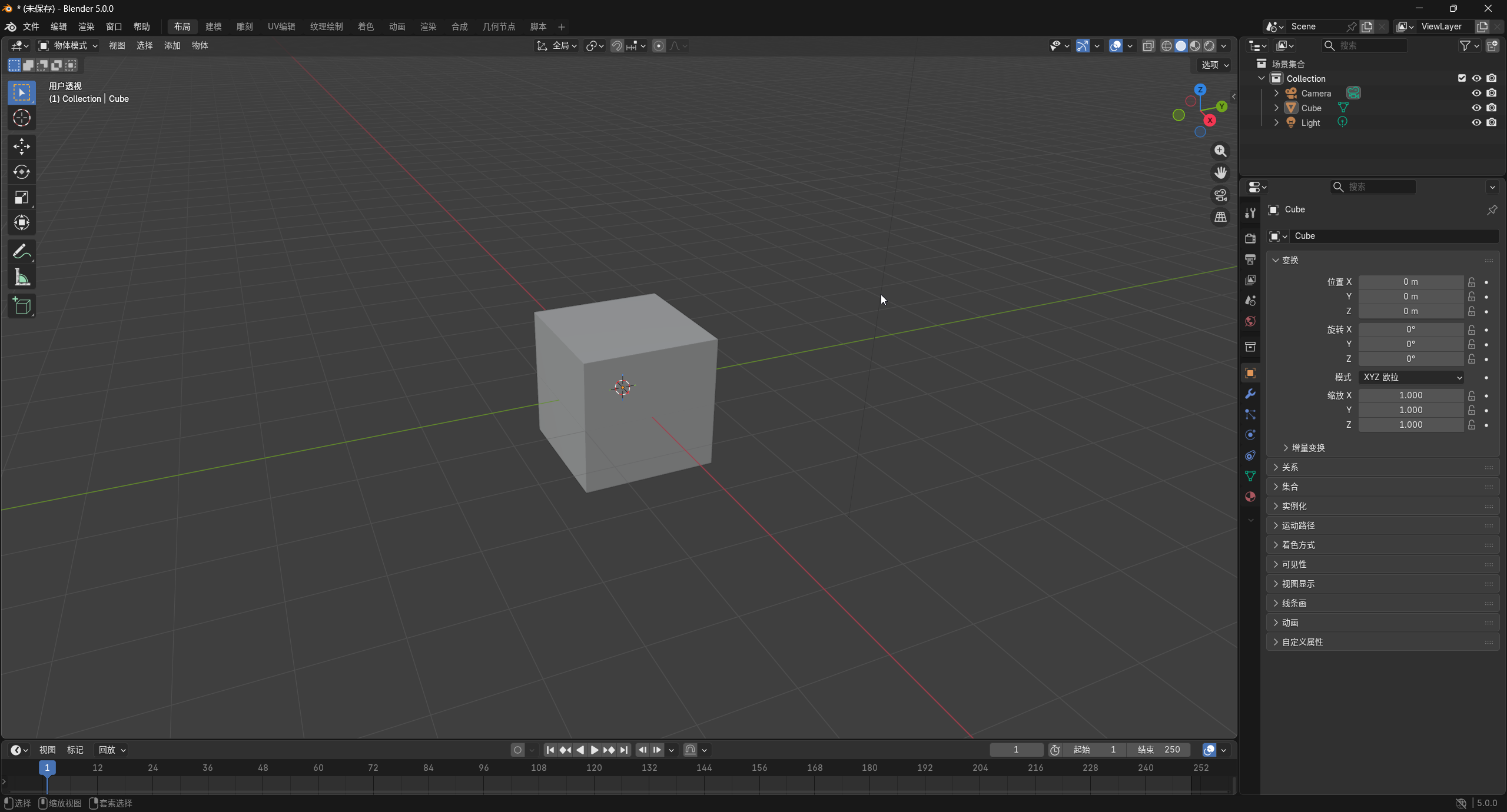Image resolution: width=1507 pixels, height=812 pixels.
Task: Select the Measure tool
Action: 22,278
